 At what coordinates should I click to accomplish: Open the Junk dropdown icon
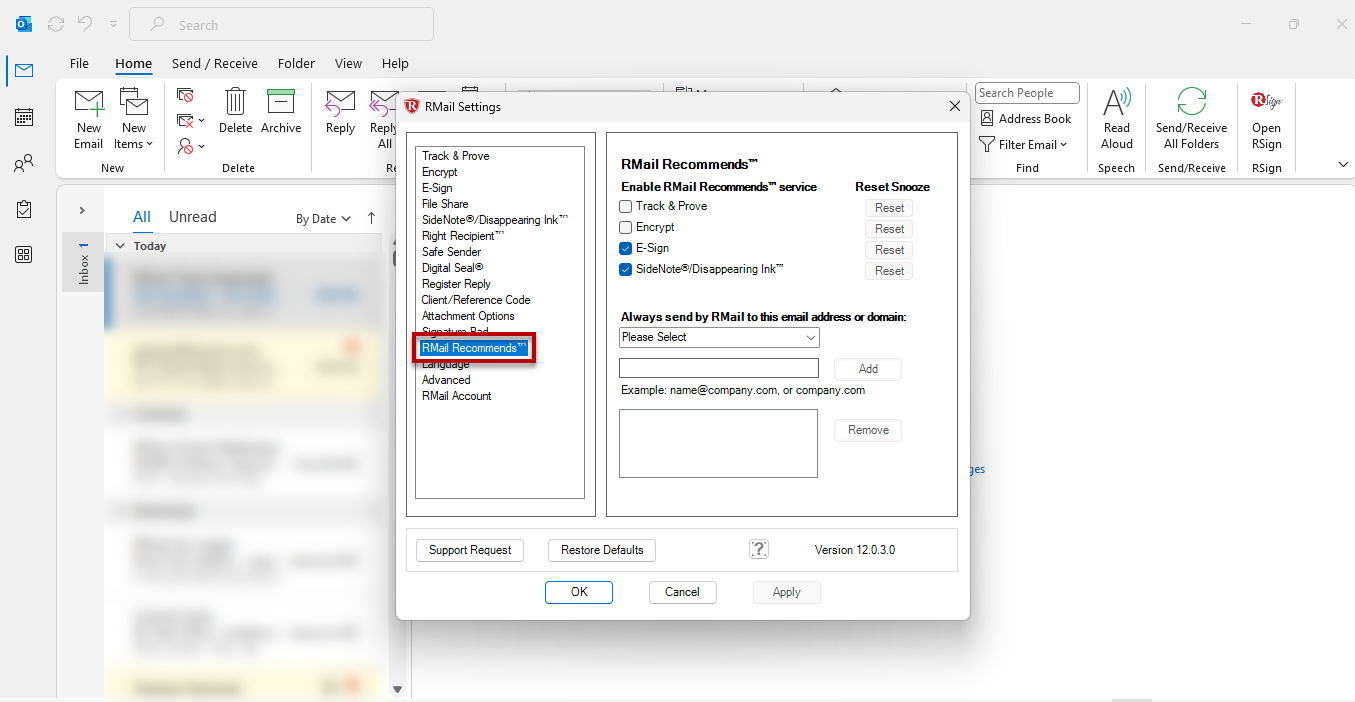[x=191, y=147]
